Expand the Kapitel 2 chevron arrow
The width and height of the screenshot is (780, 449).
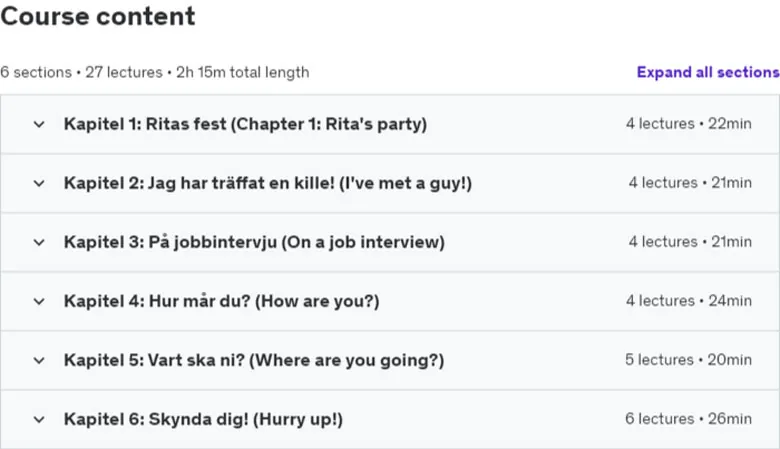[x=39, y=183]
